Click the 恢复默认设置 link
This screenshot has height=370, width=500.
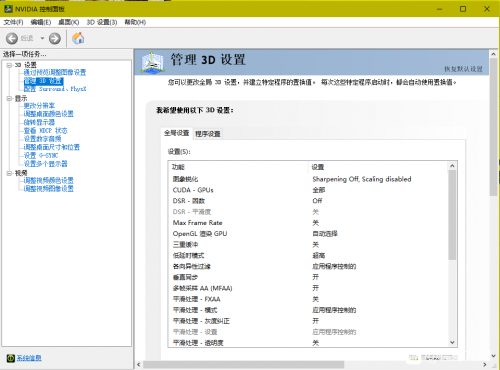pyautogui.click(x=463, y=69)
